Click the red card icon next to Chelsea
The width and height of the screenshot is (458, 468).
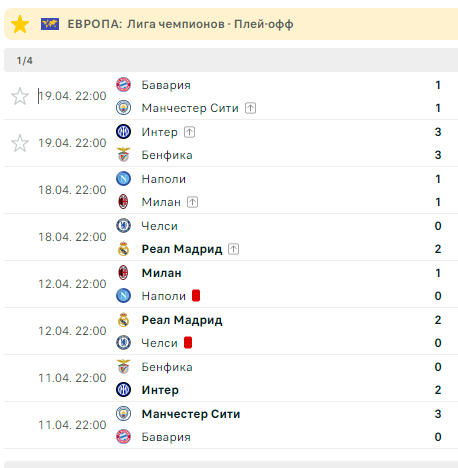pos(188,343)
